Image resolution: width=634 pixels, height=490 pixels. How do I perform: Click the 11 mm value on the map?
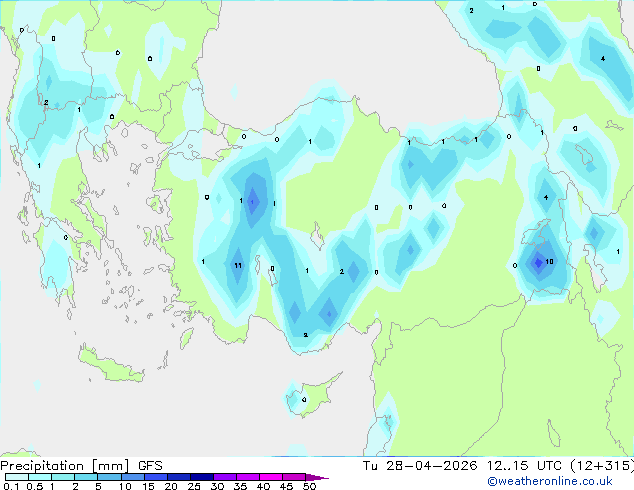pos(238,266)
